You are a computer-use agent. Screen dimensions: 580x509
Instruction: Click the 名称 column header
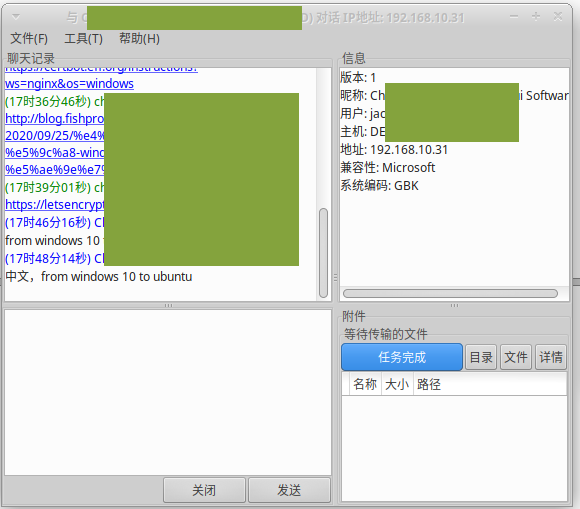[365, 384]
